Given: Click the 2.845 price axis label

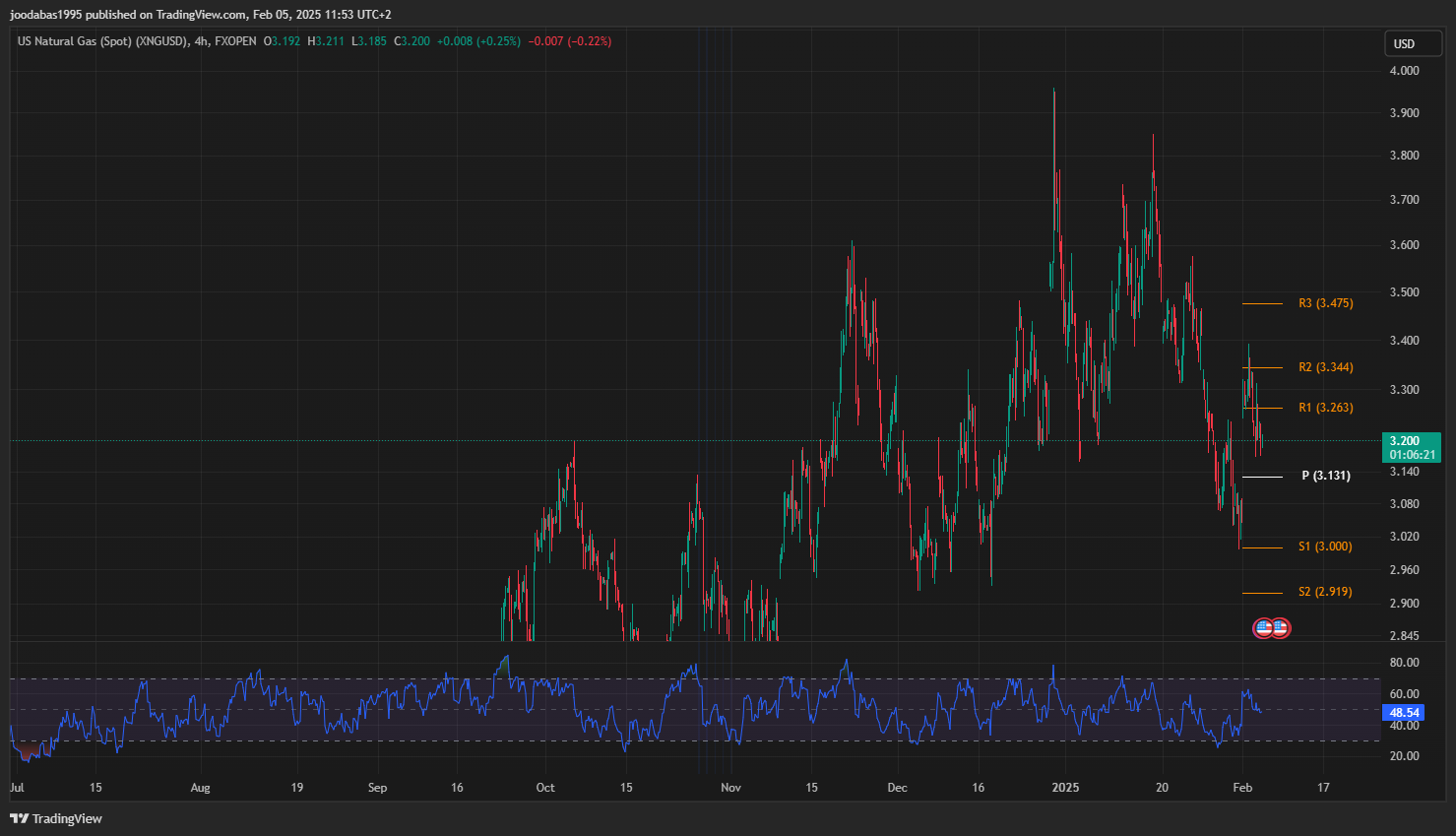Looking at the screenshot, I should (x=1404, y=636).
